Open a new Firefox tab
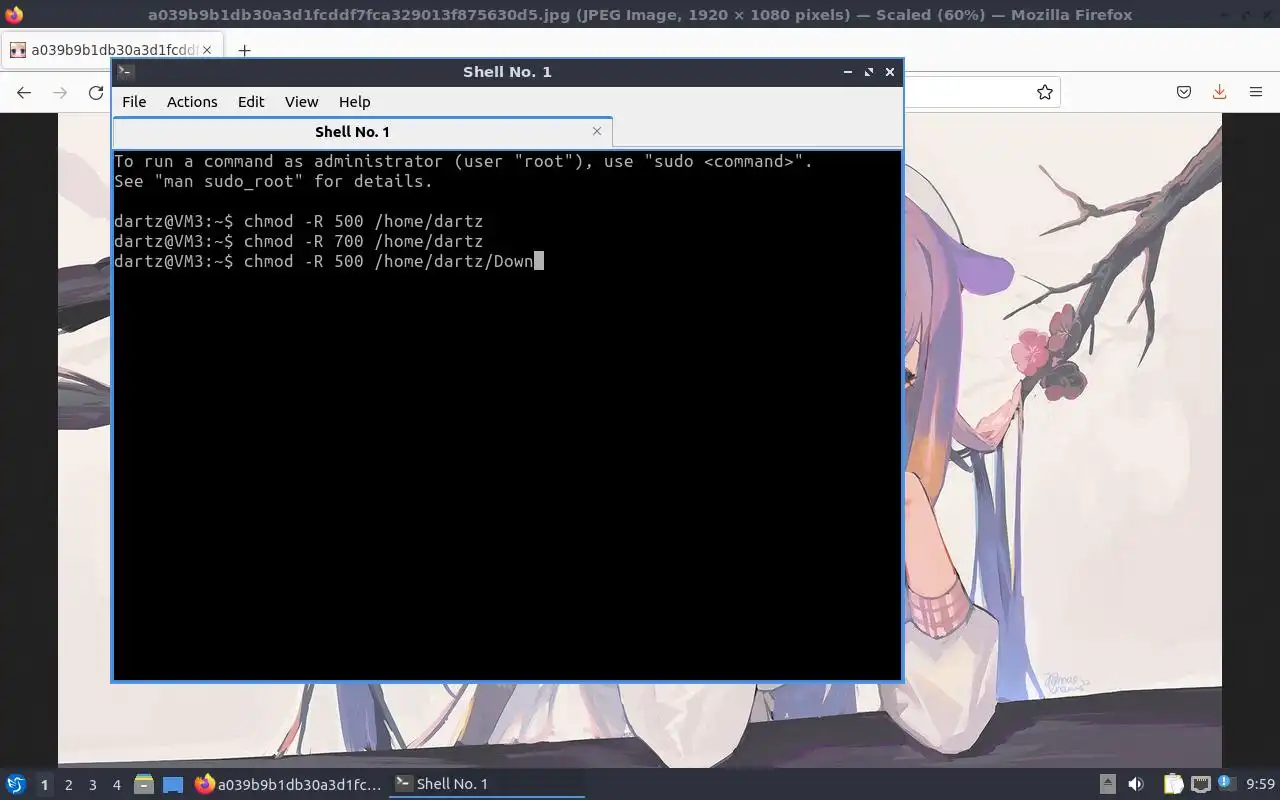Viewport: 1280px width, 800px height. tap(244, 50)
